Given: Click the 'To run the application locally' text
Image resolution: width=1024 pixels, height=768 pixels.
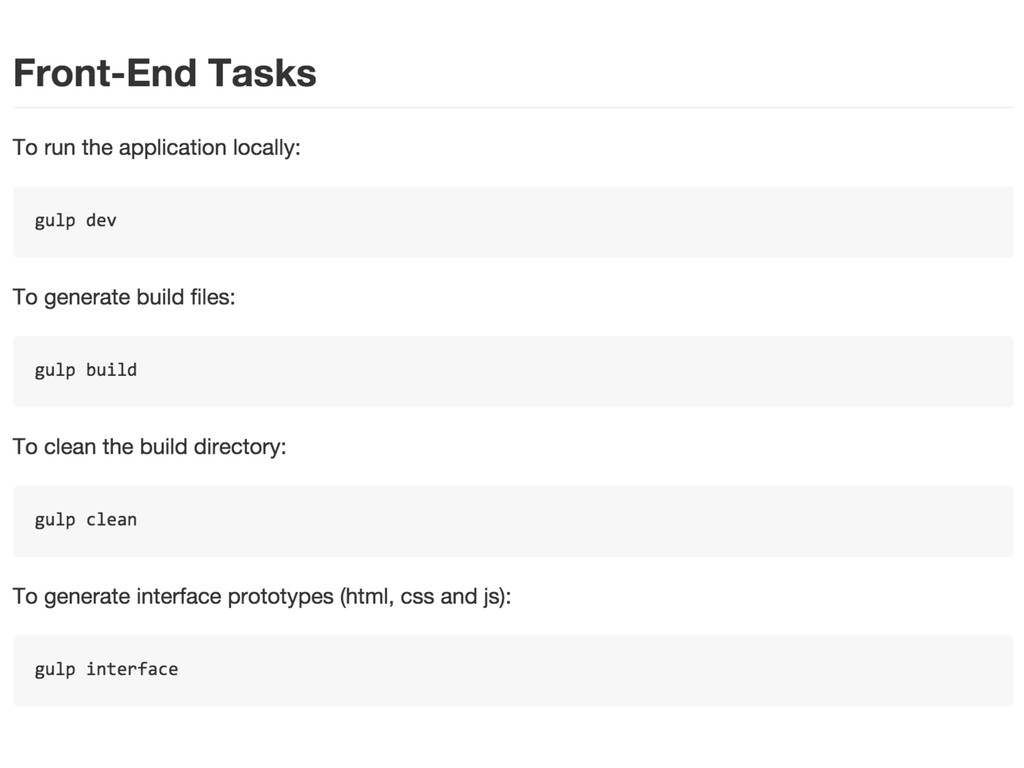Looking at the screenshot, I should coord(157,148).
